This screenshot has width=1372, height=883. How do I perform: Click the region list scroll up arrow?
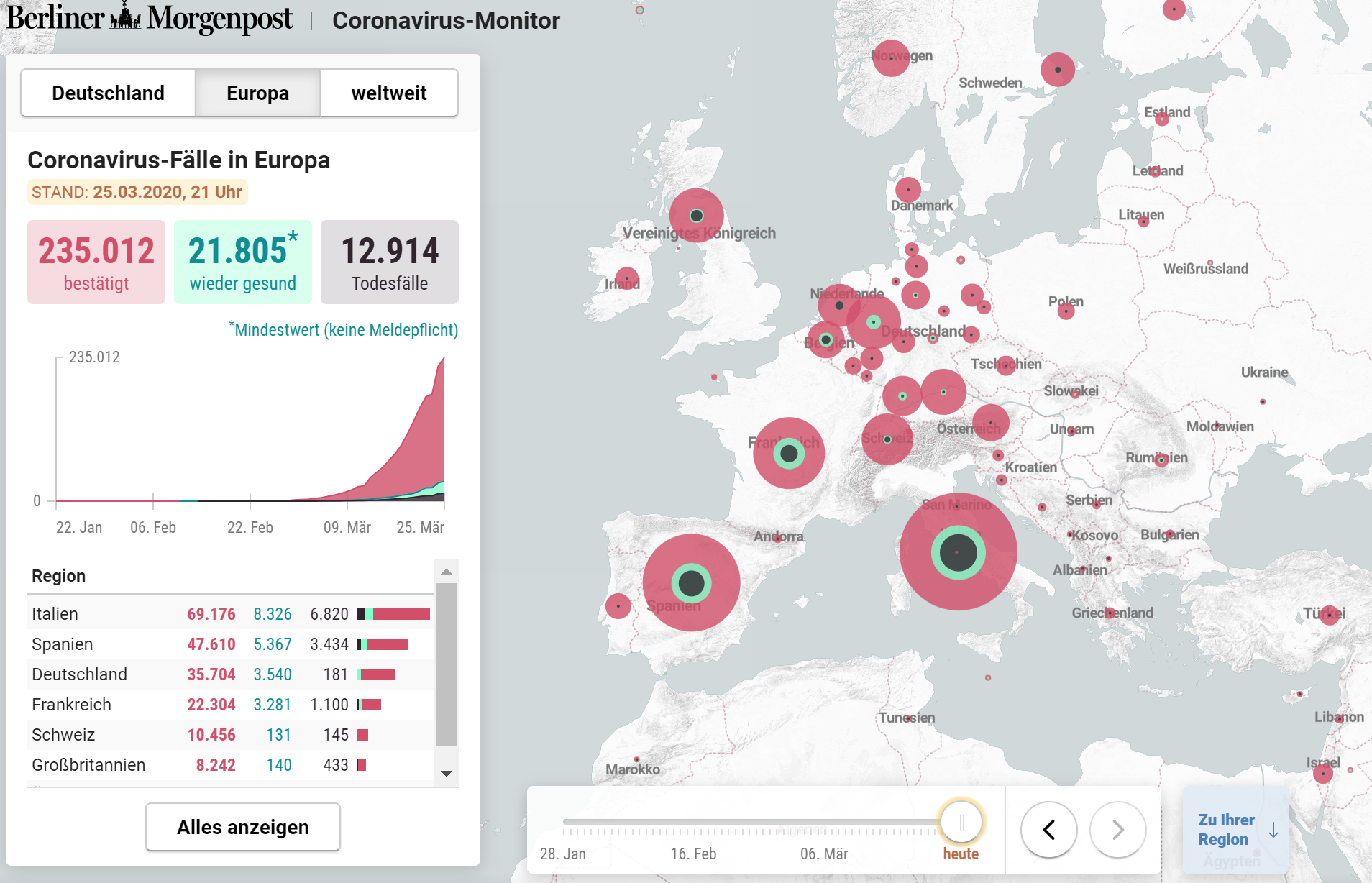tap(447, 572)
